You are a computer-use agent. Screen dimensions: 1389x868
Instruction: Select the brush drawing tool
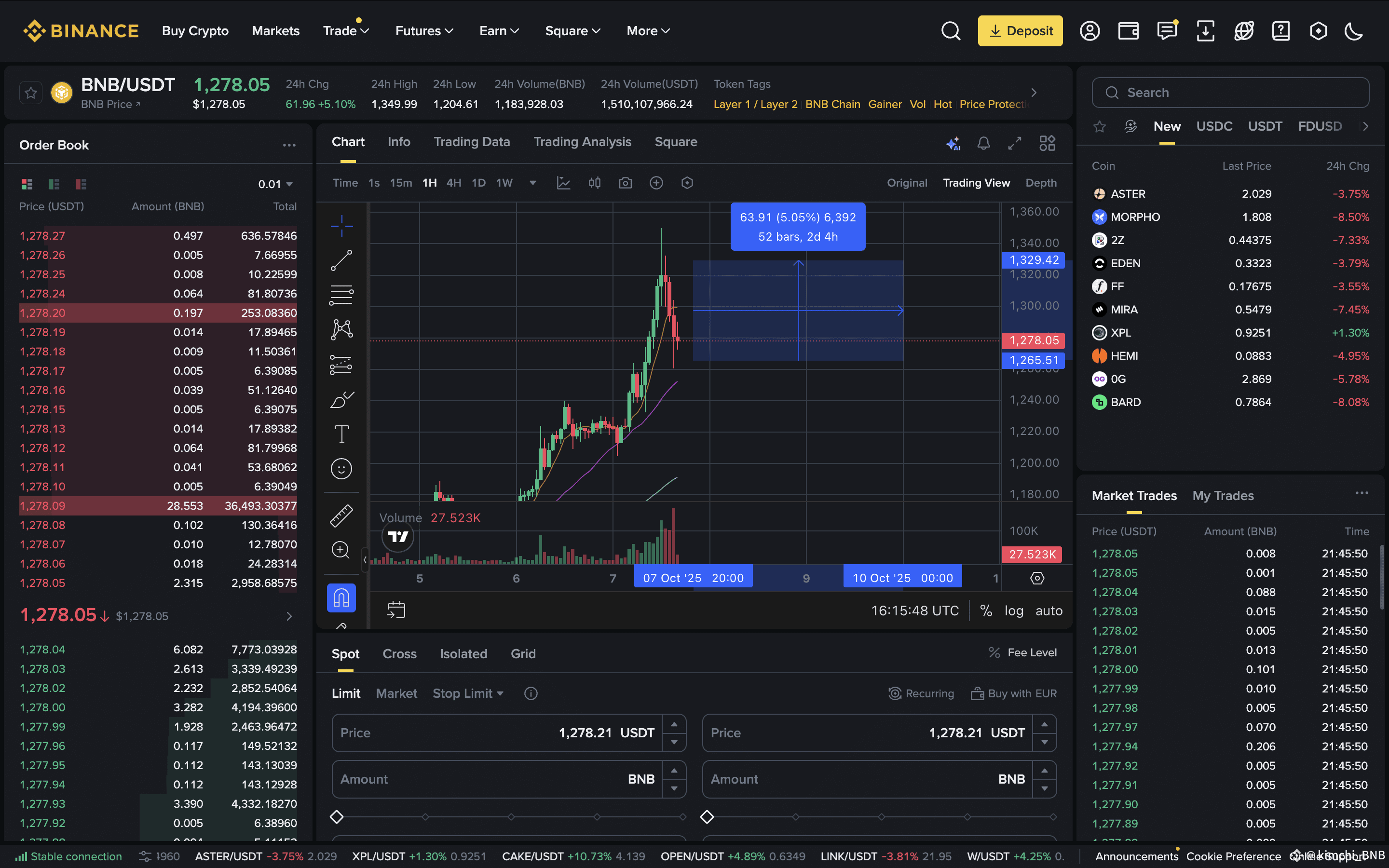(x=341, y=400)
